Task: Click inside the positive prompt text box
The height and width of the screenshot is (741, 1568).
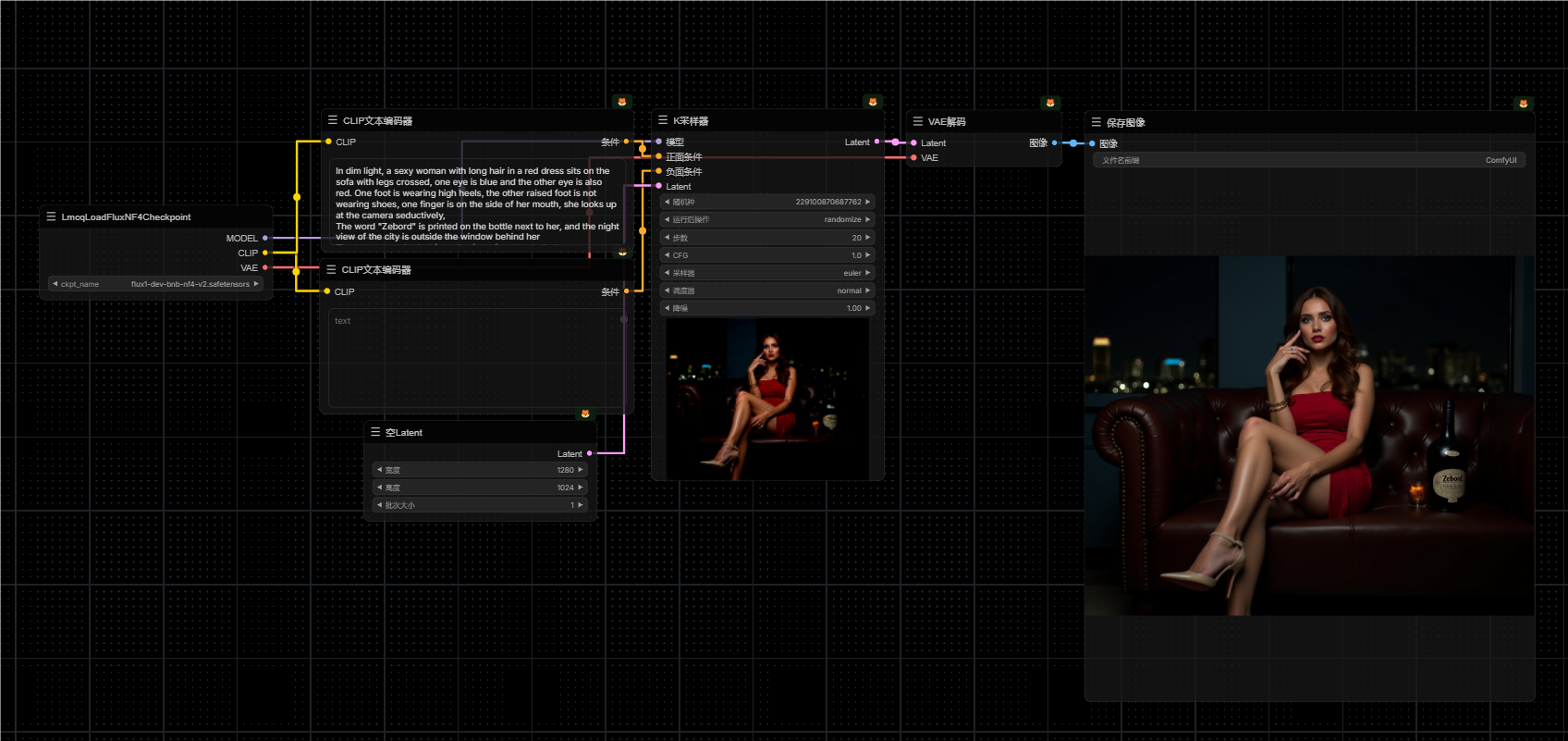Action: point(477,204)
